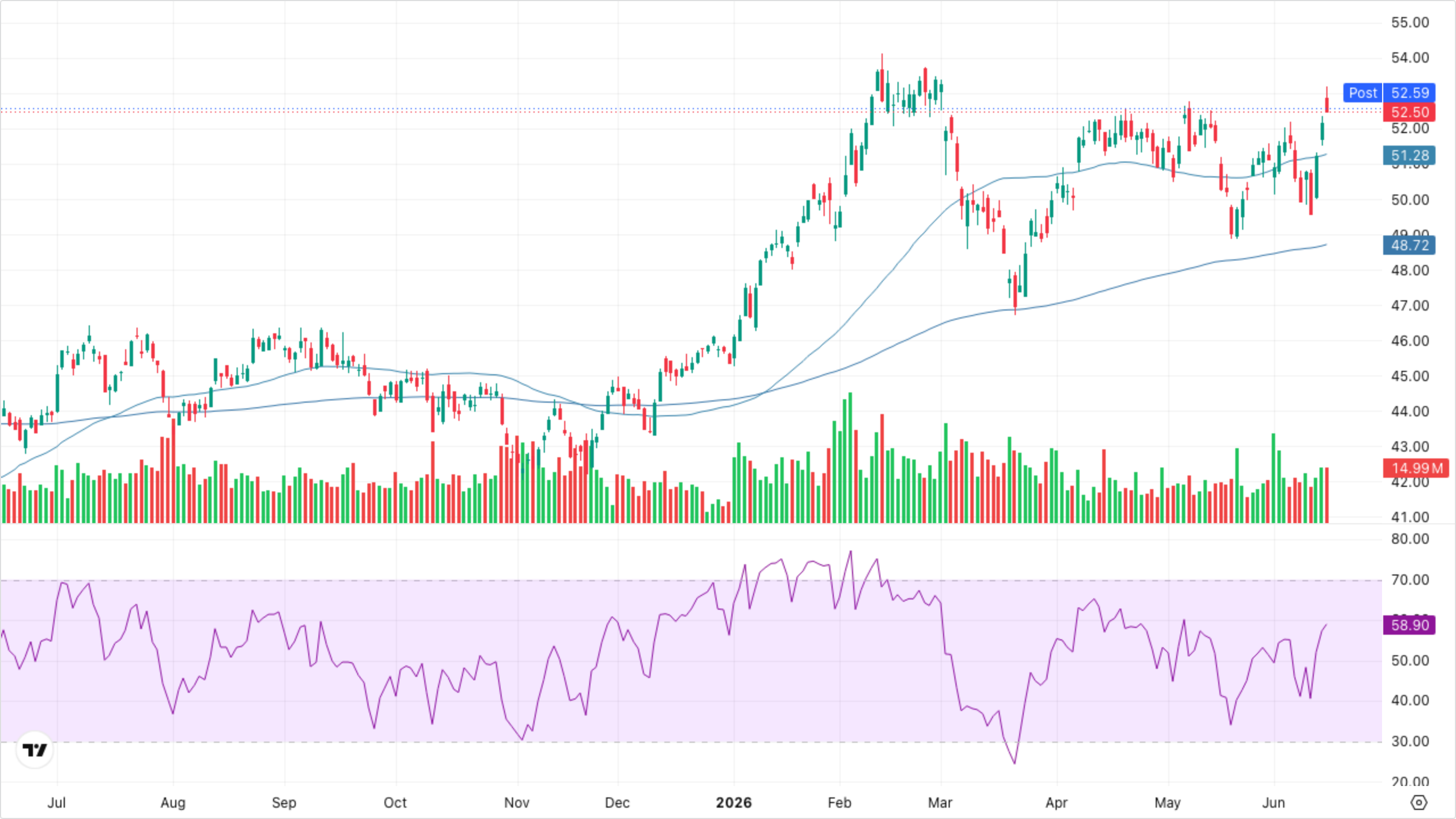This screenshot has height=819, width=1456.
Task: Click the Oct label on time axis
Action: pos(395,803)
